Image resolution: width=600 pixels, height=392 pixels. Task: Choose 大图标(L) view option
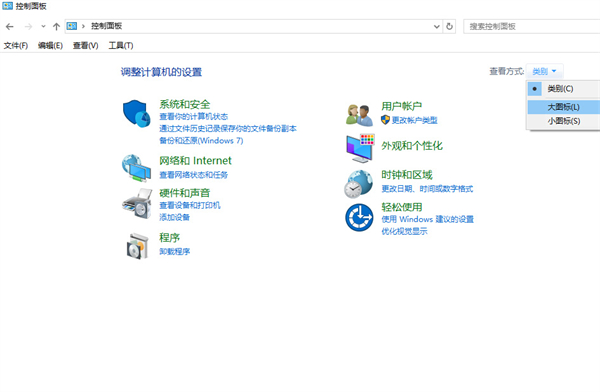563,107
